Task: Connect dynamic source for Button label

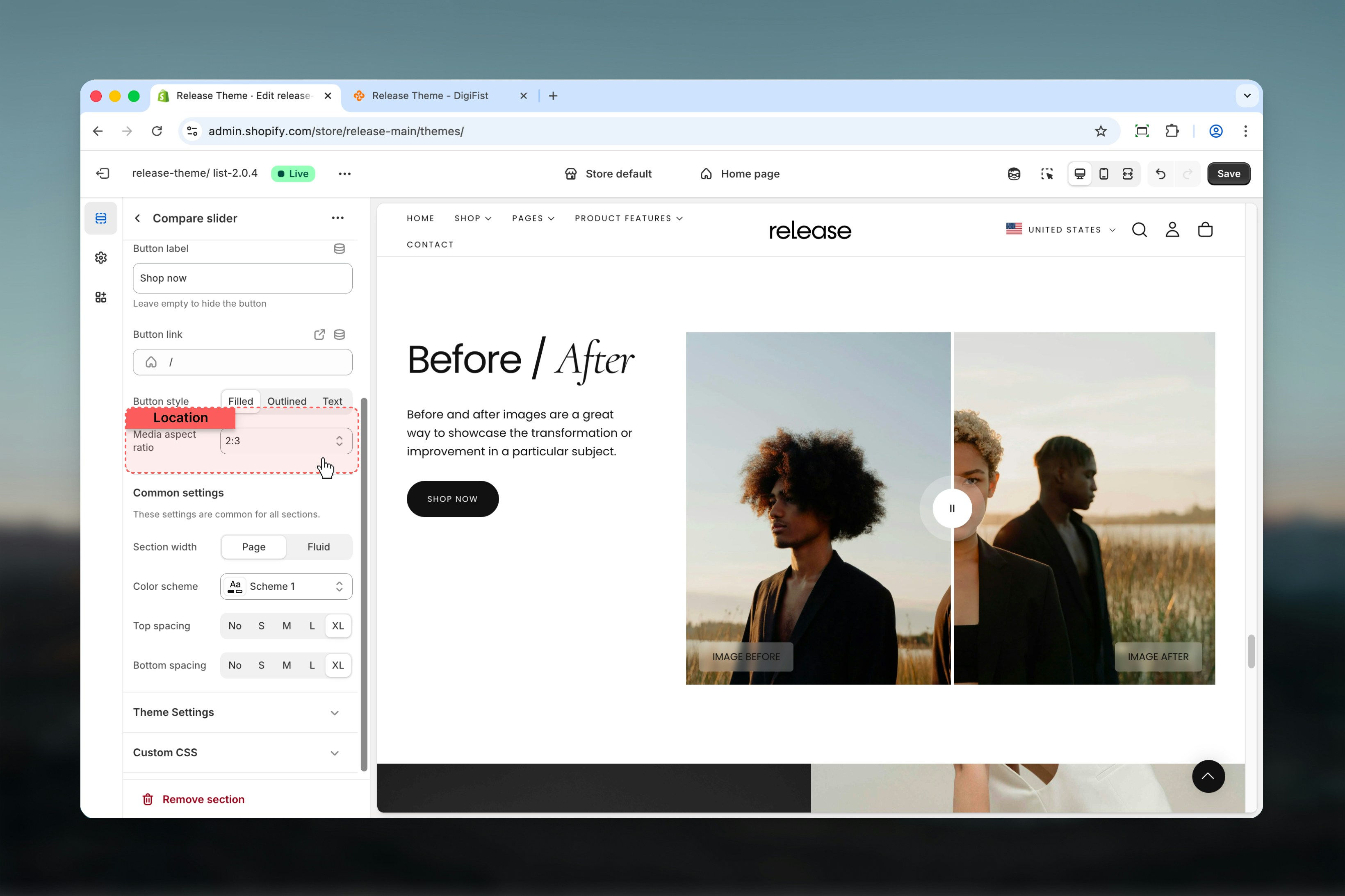Action: (x=339, y=248)
